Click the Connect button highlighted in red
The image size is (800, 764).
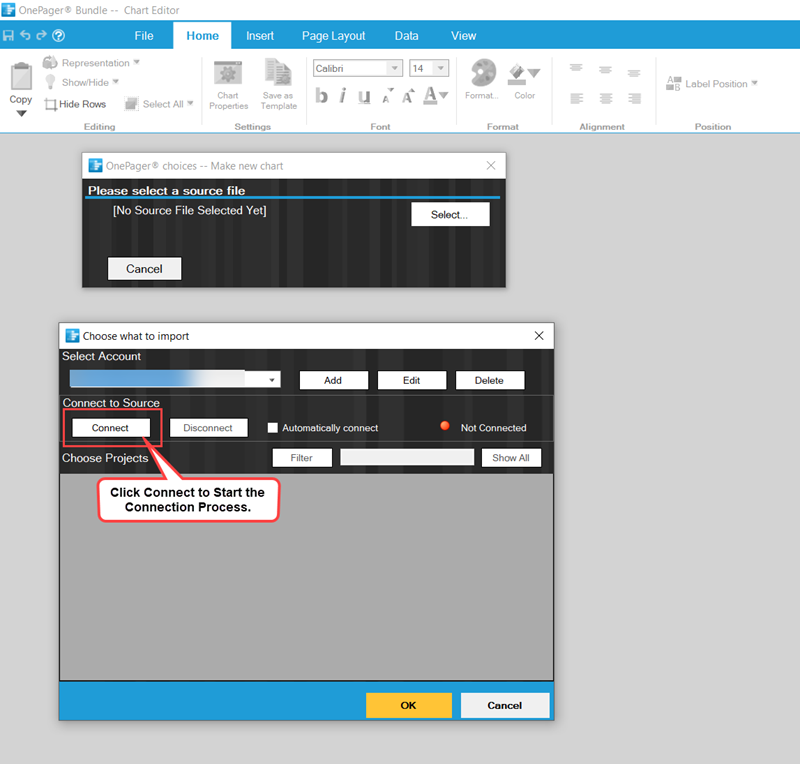(x=109, y=427)
